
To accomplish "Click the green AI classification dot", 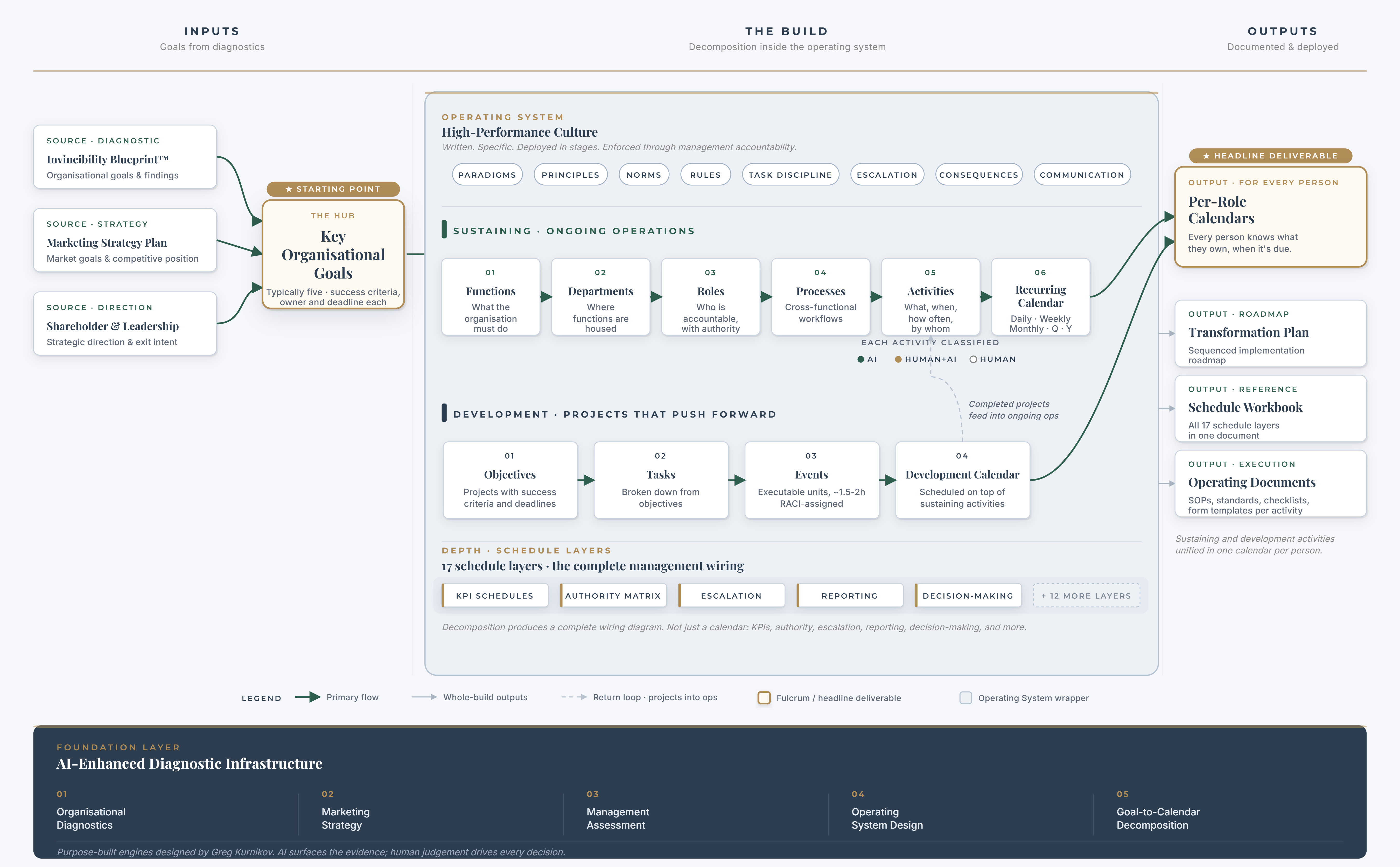I will click(x=861, y=359).
